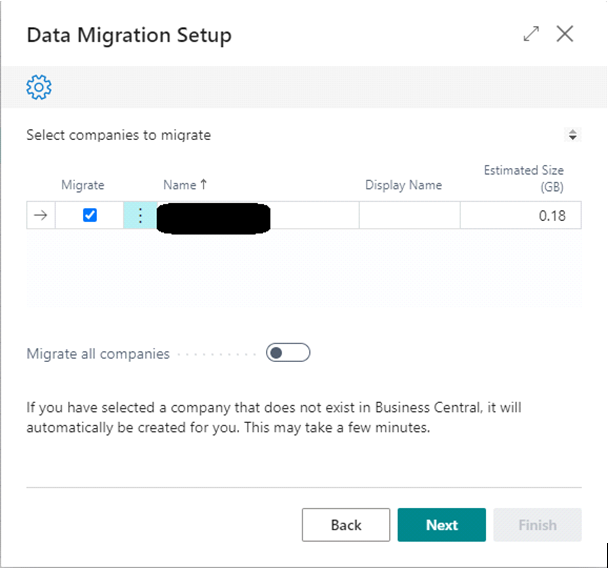Click the Display Name cell in the row

(x=409, y=215)
